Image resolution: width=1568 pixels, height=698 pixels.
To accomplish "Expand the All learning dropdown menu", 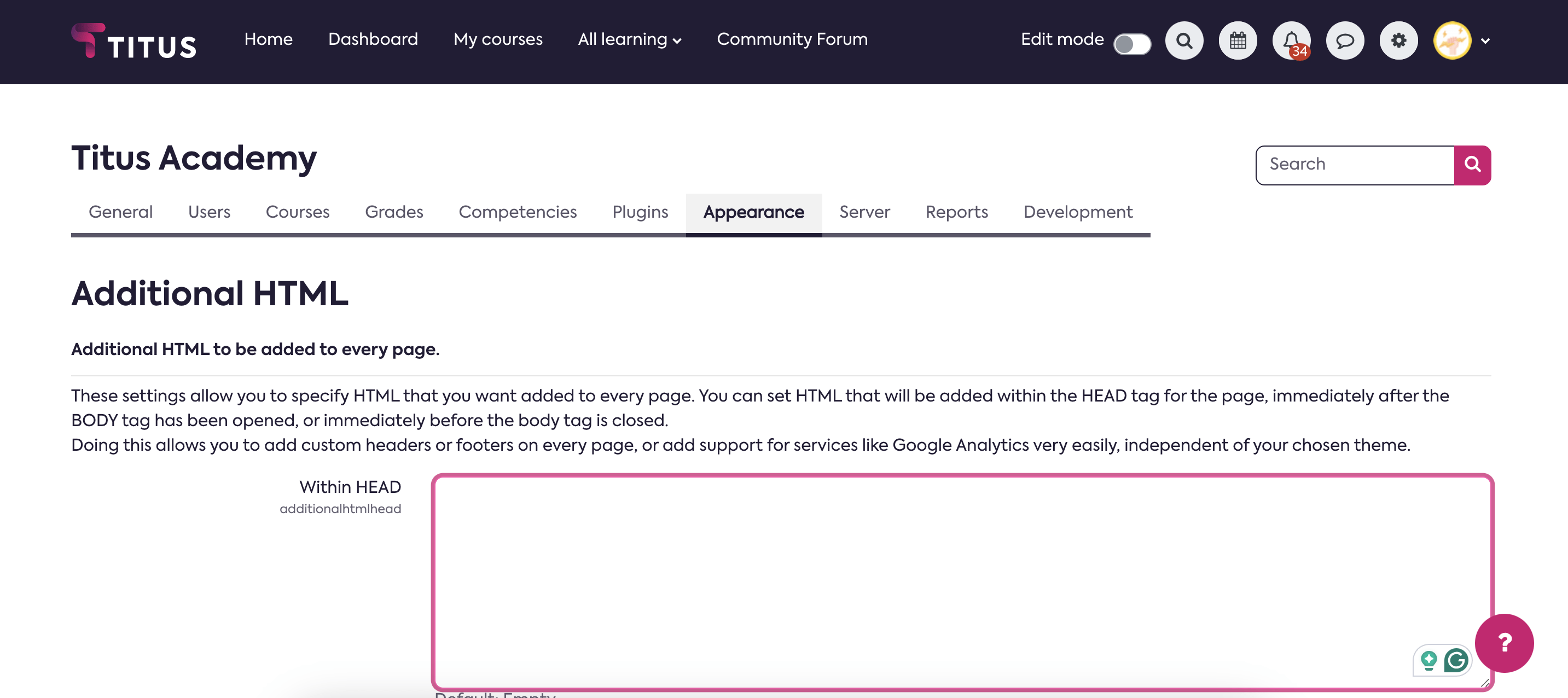I will tap(629, 39).
